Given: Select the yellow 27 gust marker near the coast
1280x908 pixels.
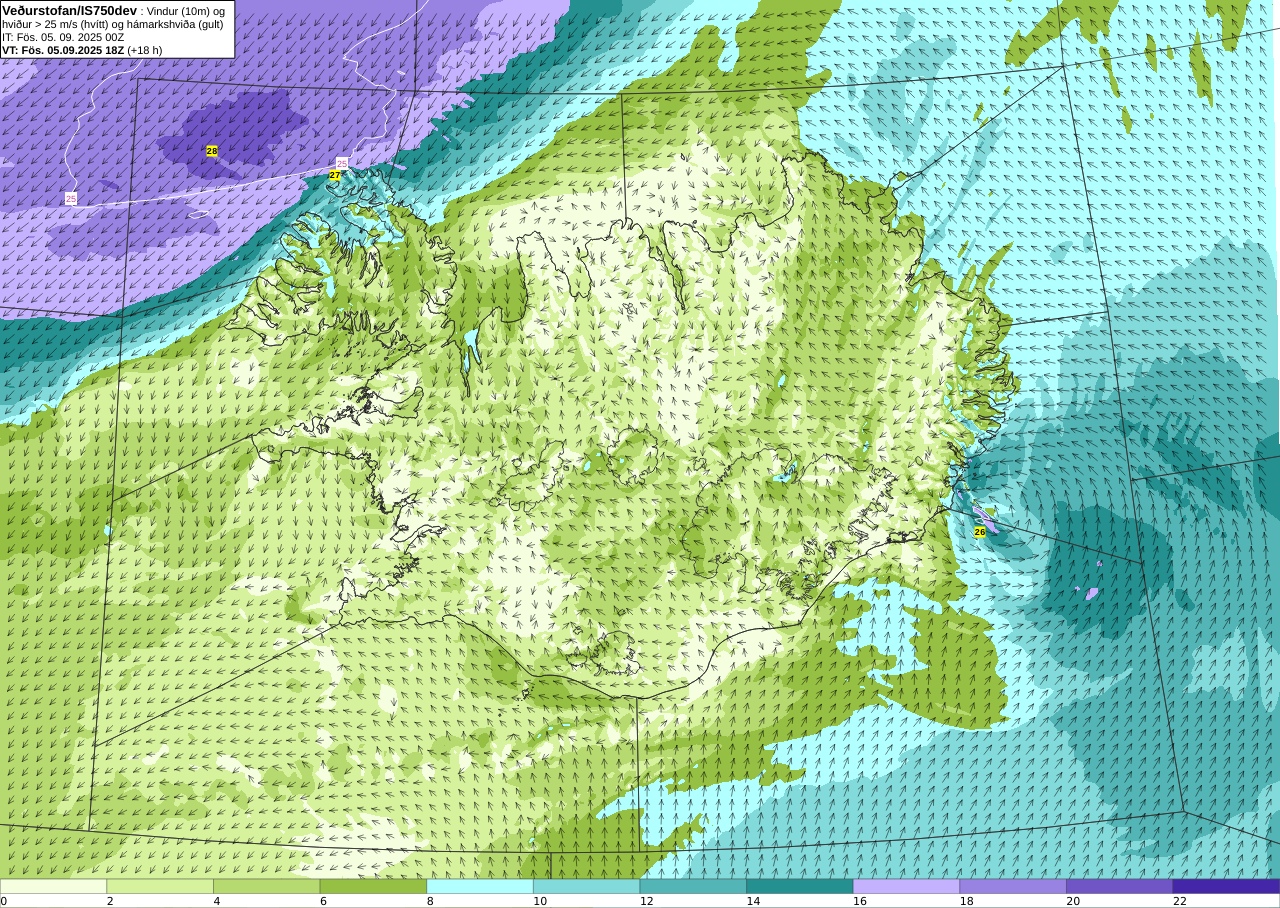Looking at the screenshot, I should tap(335, 175).
